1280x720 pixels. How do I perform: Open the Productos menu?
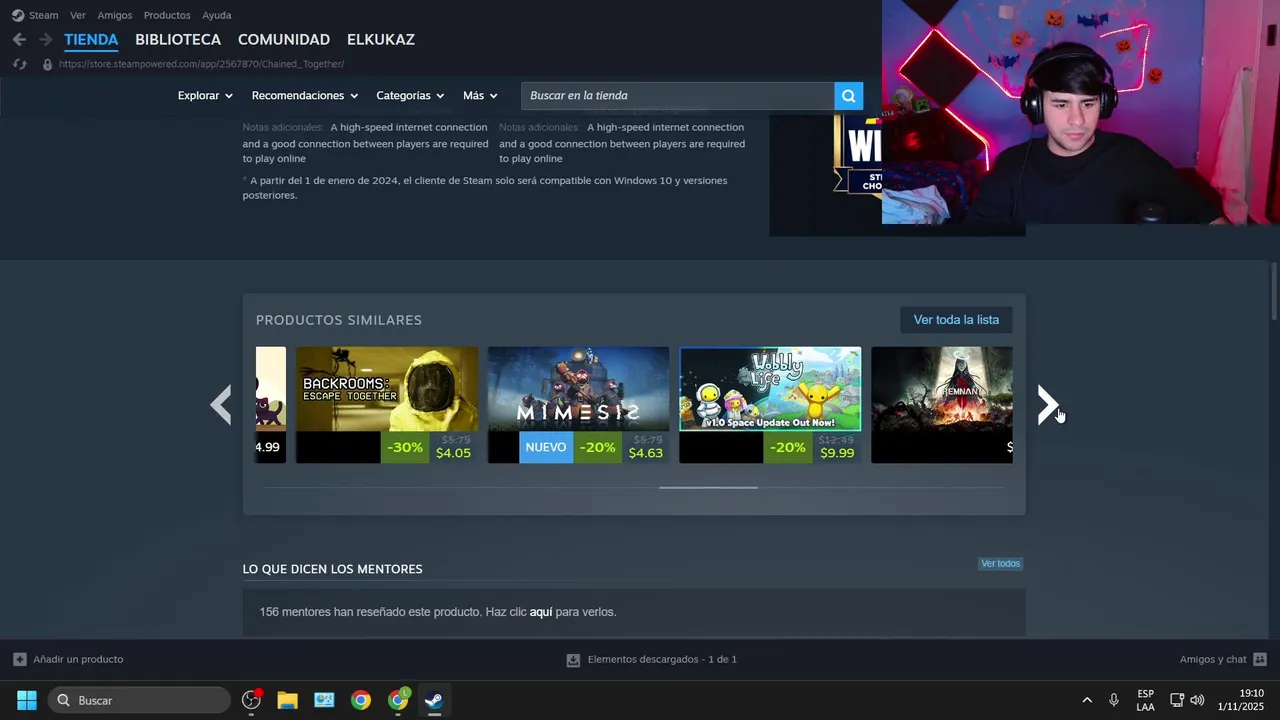point(167,15)
